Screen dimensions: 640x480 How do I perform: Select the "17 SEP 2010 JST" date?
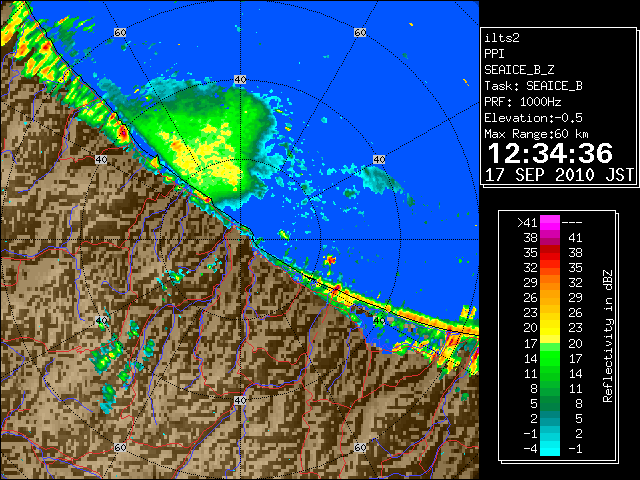pyautogui.click(x=559, y=175)
